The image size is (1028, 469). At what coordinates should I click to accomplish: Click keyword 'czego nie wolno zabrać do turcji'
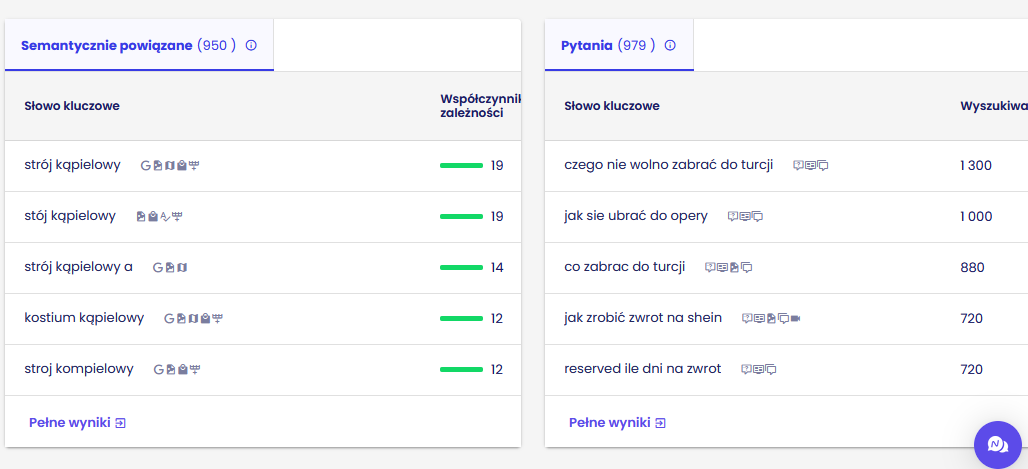(669, 165)
